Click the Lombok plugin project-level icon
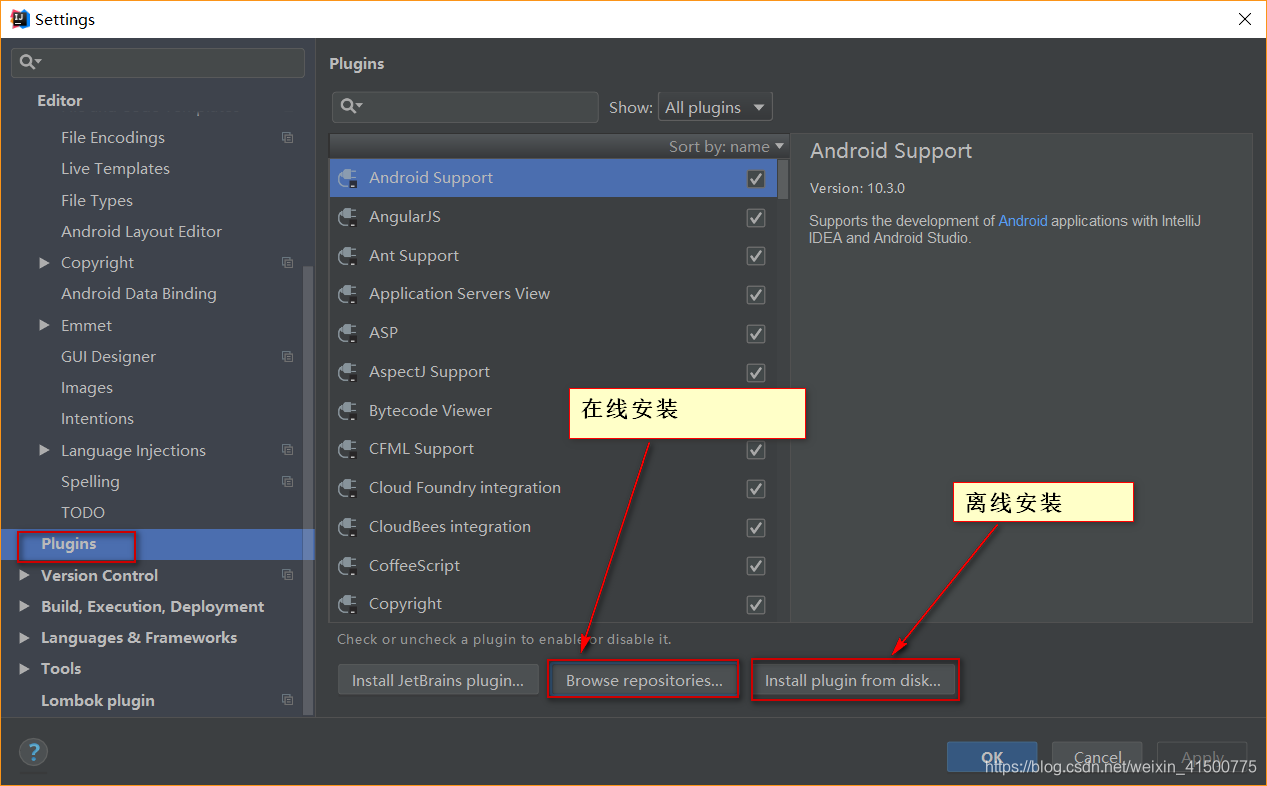1267x786 pixels. (x=288, y=700)
